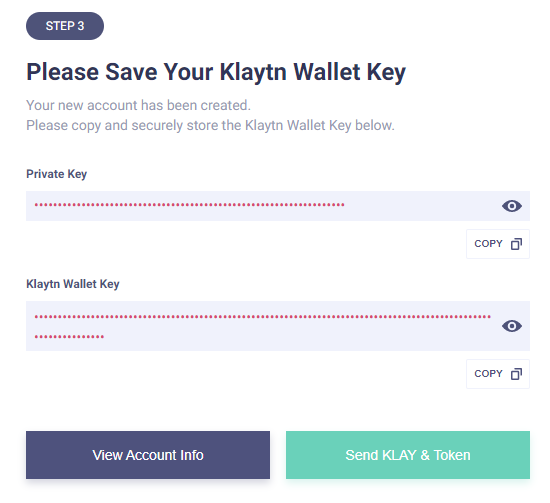Image resolution: width=550 pixels, height=503 pixels.
Task: Go to Send KLAY & Token
Action: click(x=408, y=455)
